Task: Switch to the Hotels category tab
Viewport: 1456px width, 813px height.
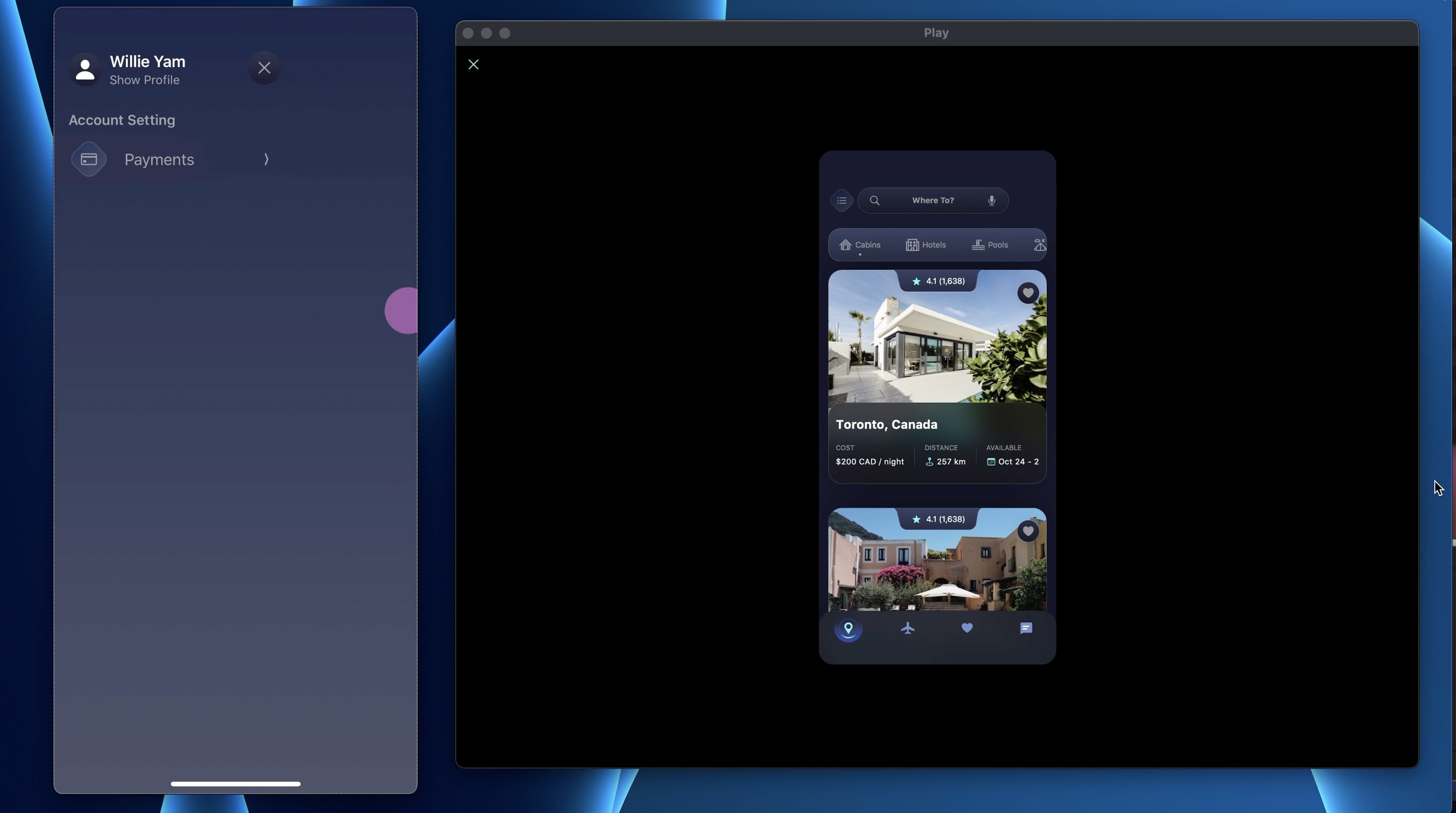Action: click(x=926, y=245)
